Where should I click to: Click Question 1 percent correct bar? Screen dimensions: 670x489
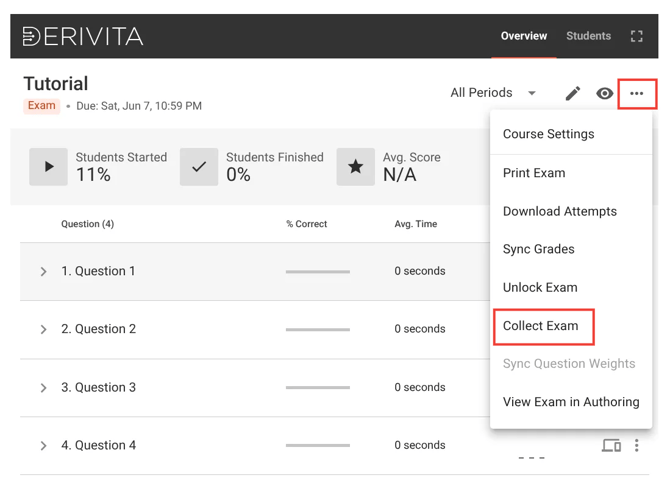click(x=318, y=272)
